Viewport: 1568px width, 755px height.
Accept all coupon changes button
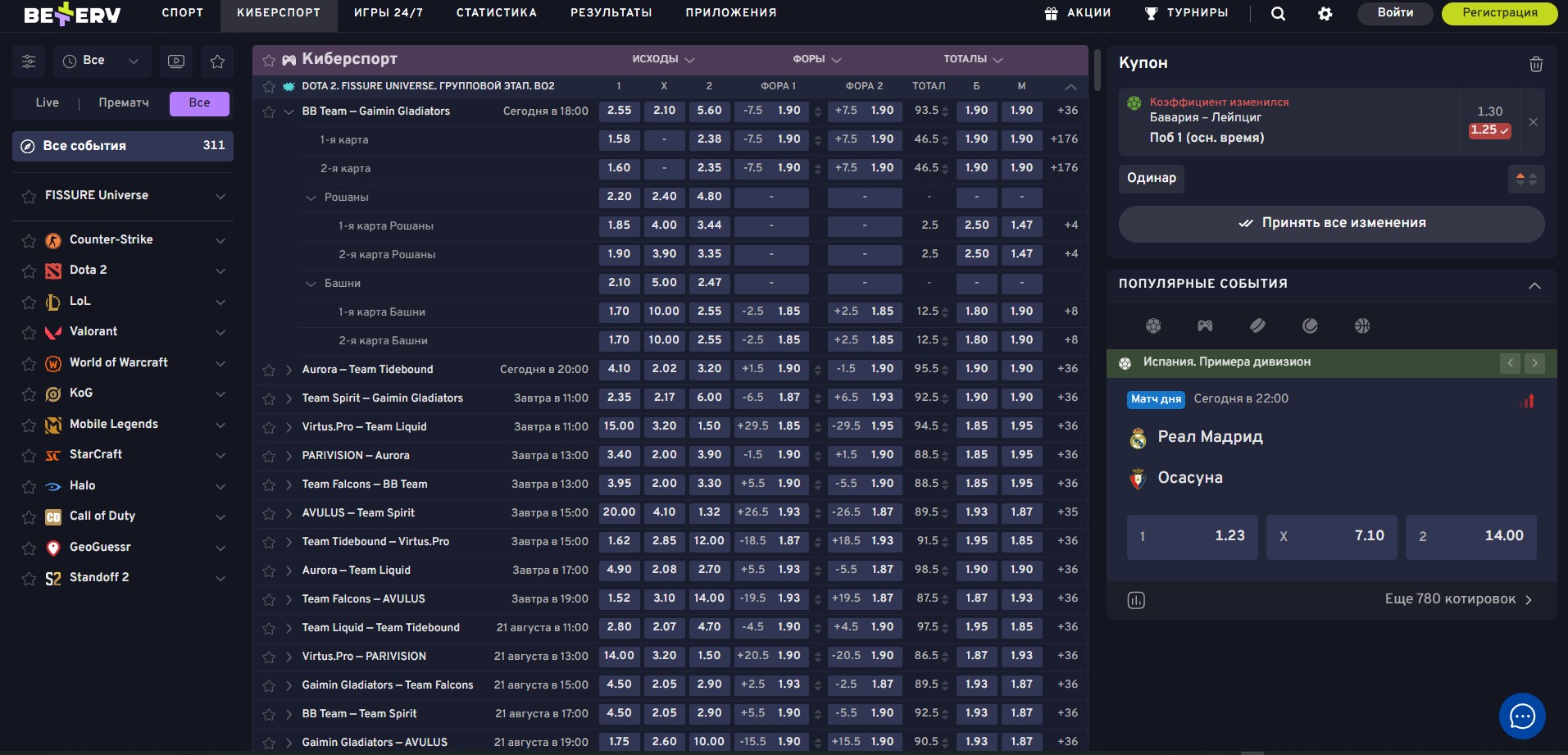click(1331, 224)
